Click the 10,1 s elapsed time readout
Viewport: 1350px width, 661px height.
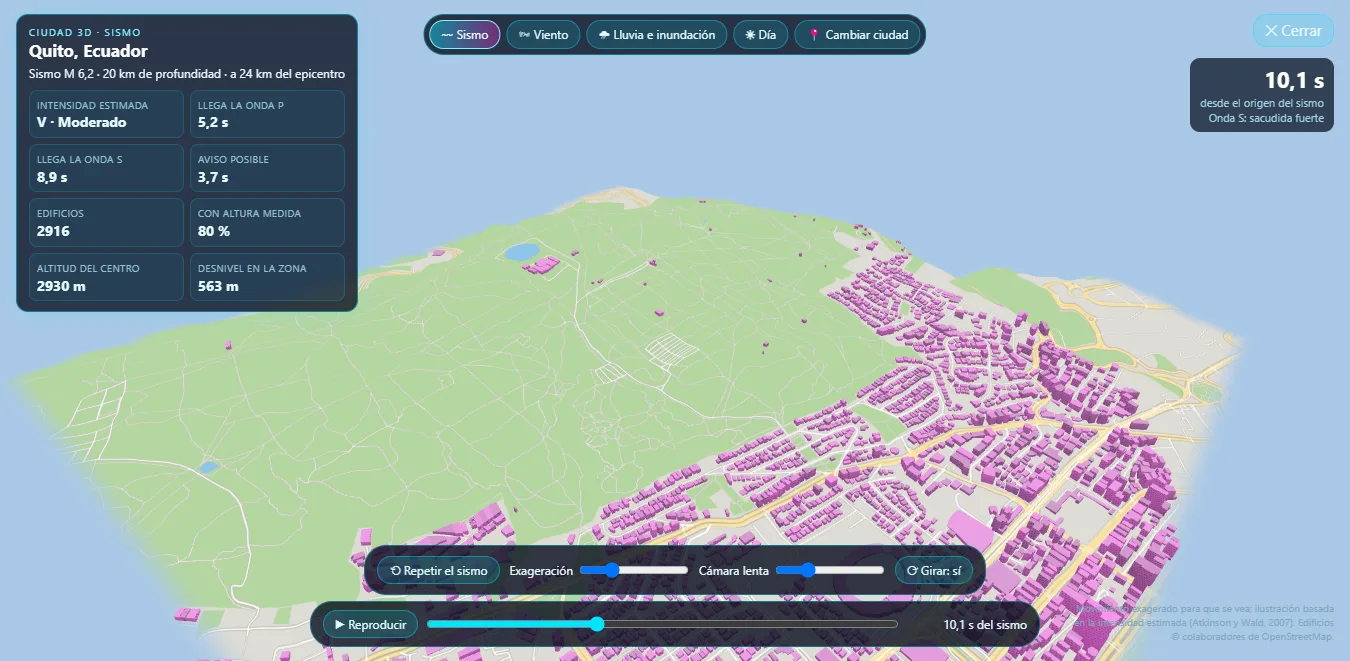(1294, 81)
